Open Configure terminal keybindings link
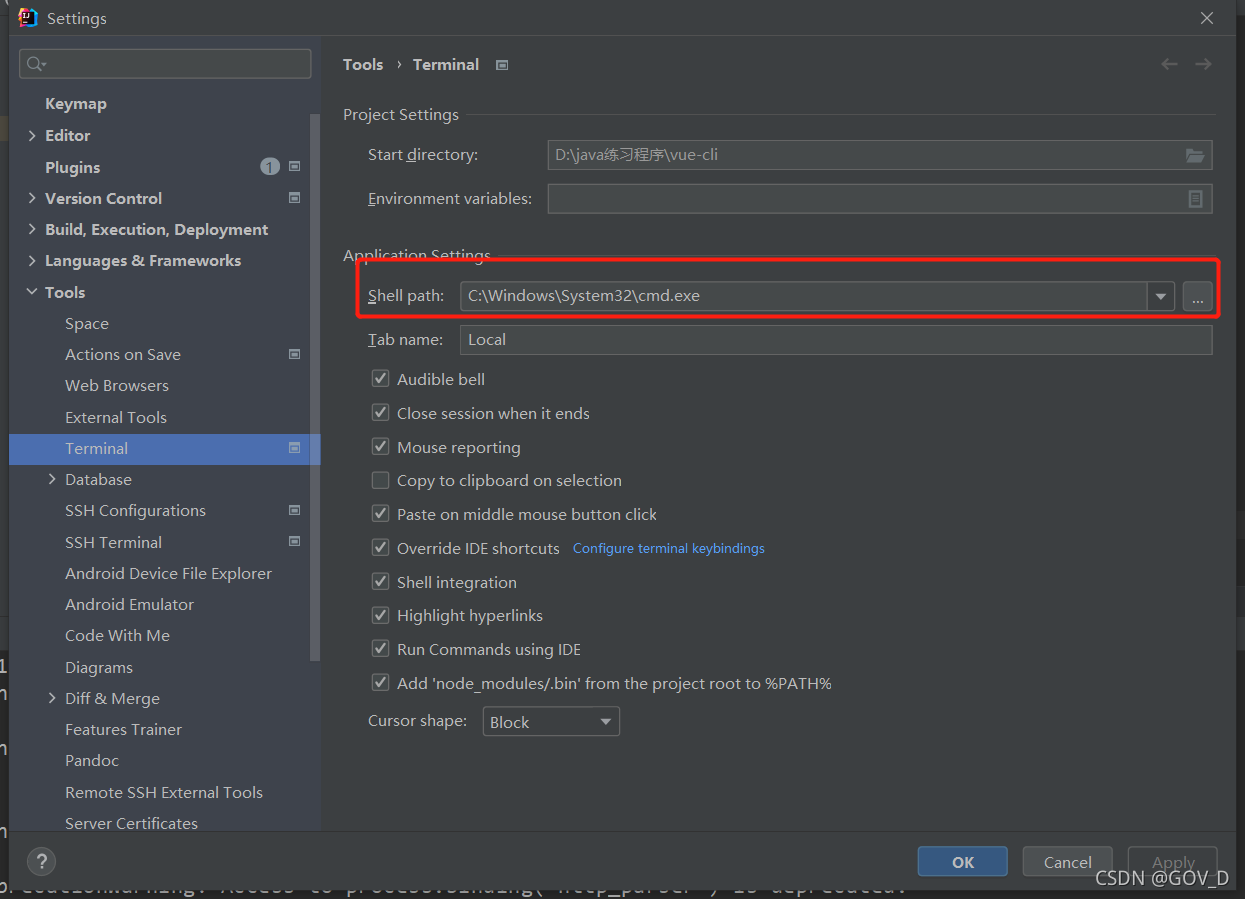This screenshot has height=899, width=1245. [669, 548]
